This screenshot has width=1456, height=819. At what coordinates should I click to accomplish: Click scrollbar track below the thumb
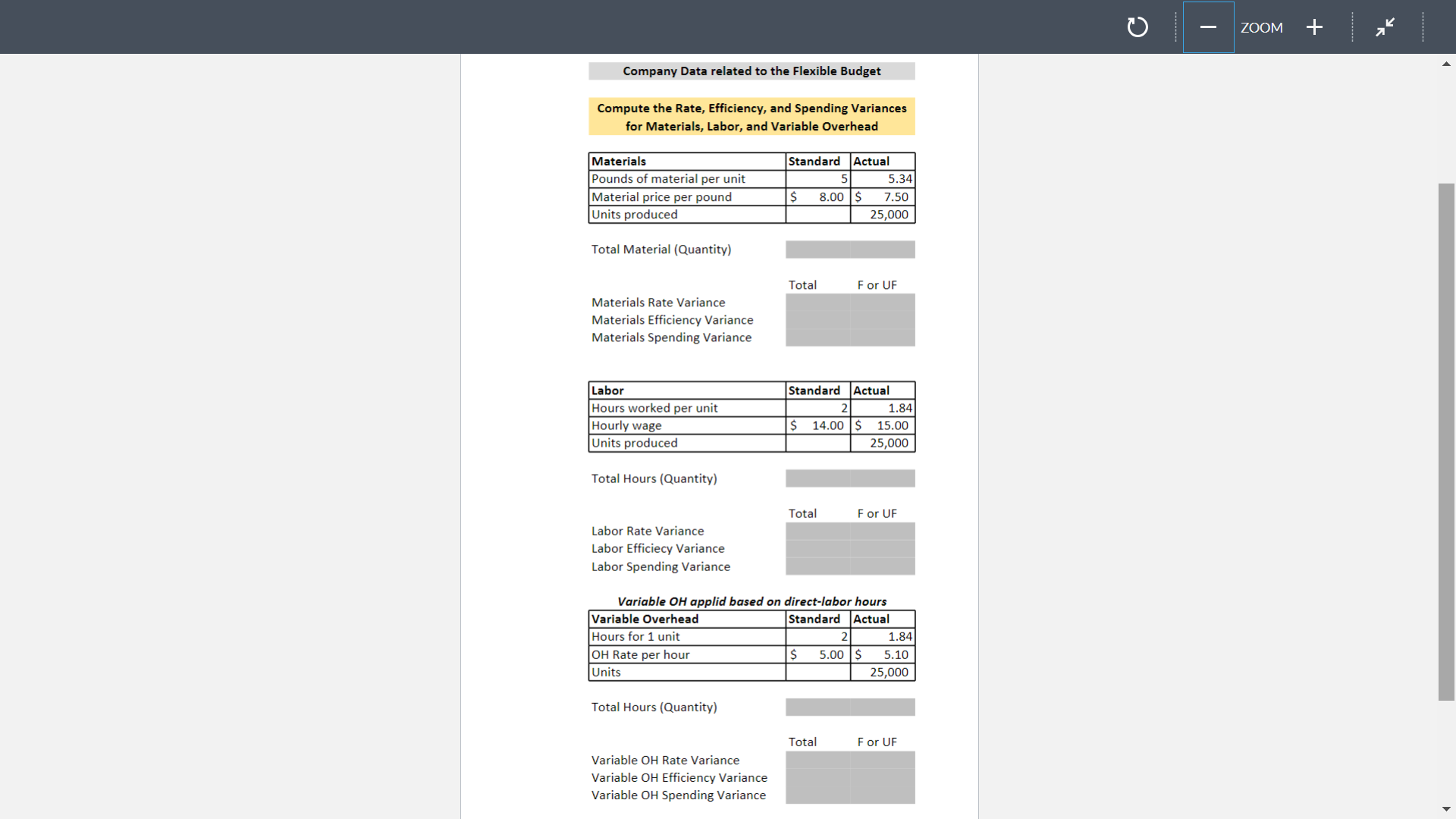click(1446, 751)
